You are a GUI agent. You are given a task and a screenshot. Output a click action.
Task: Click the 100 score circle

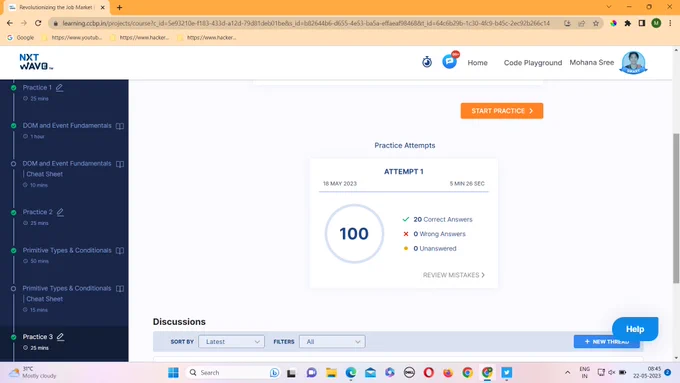tap(354, 234)
